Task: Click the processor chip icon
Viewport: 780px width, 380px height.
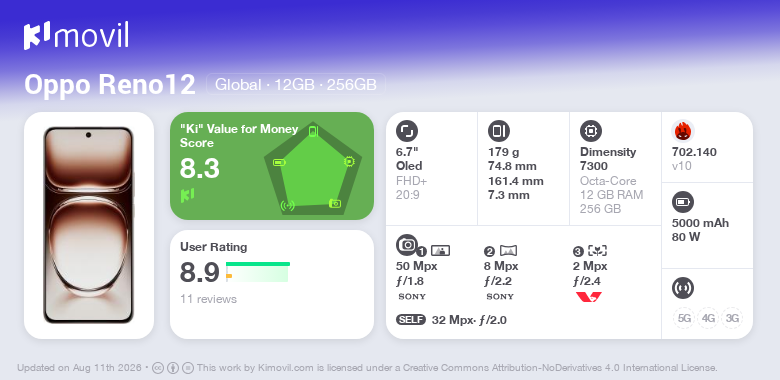Action: coord(590,131)
